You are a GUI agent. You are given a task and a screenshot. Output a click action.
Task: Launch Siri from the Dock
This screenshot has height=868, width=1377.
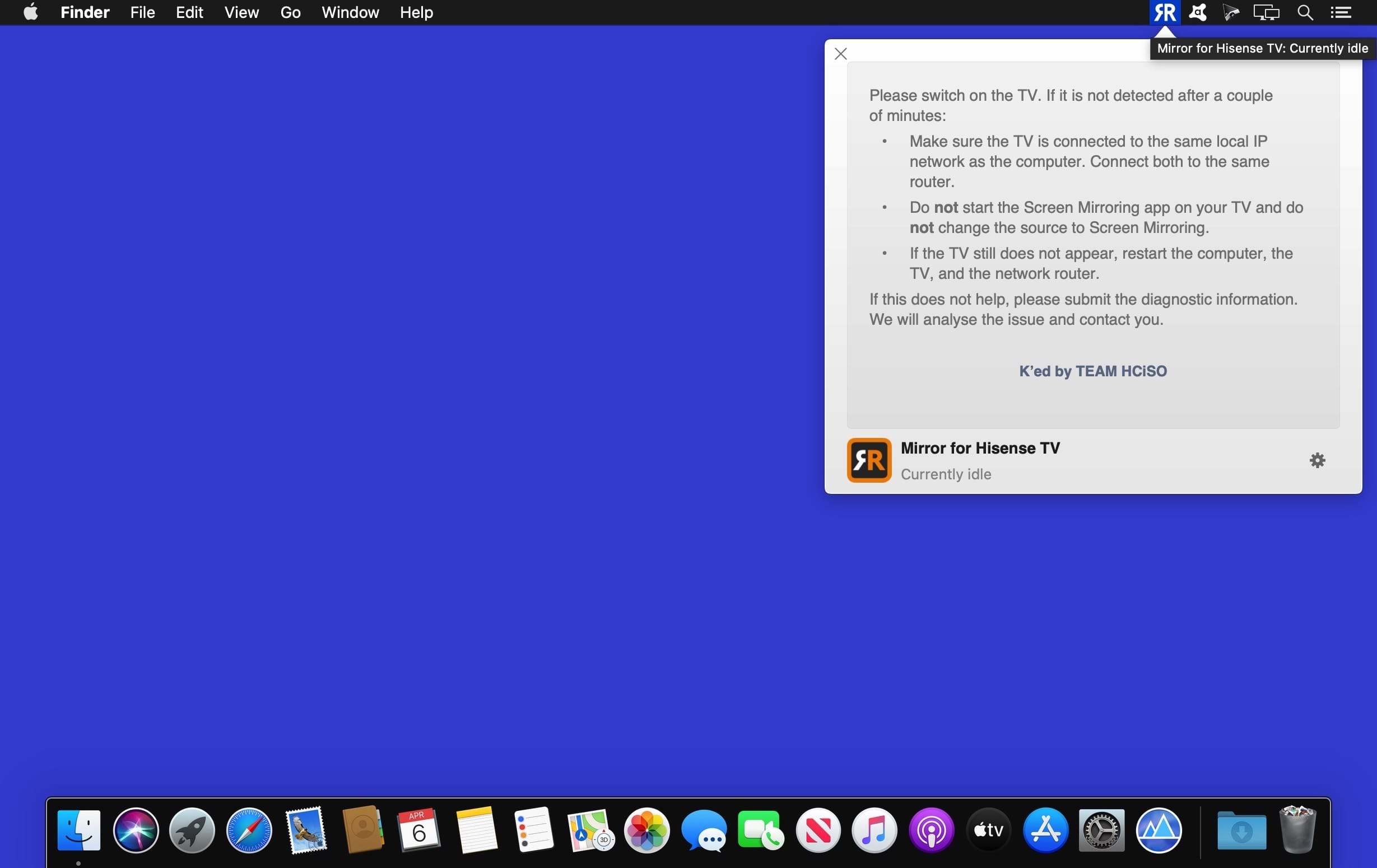(x=136, y=830)
